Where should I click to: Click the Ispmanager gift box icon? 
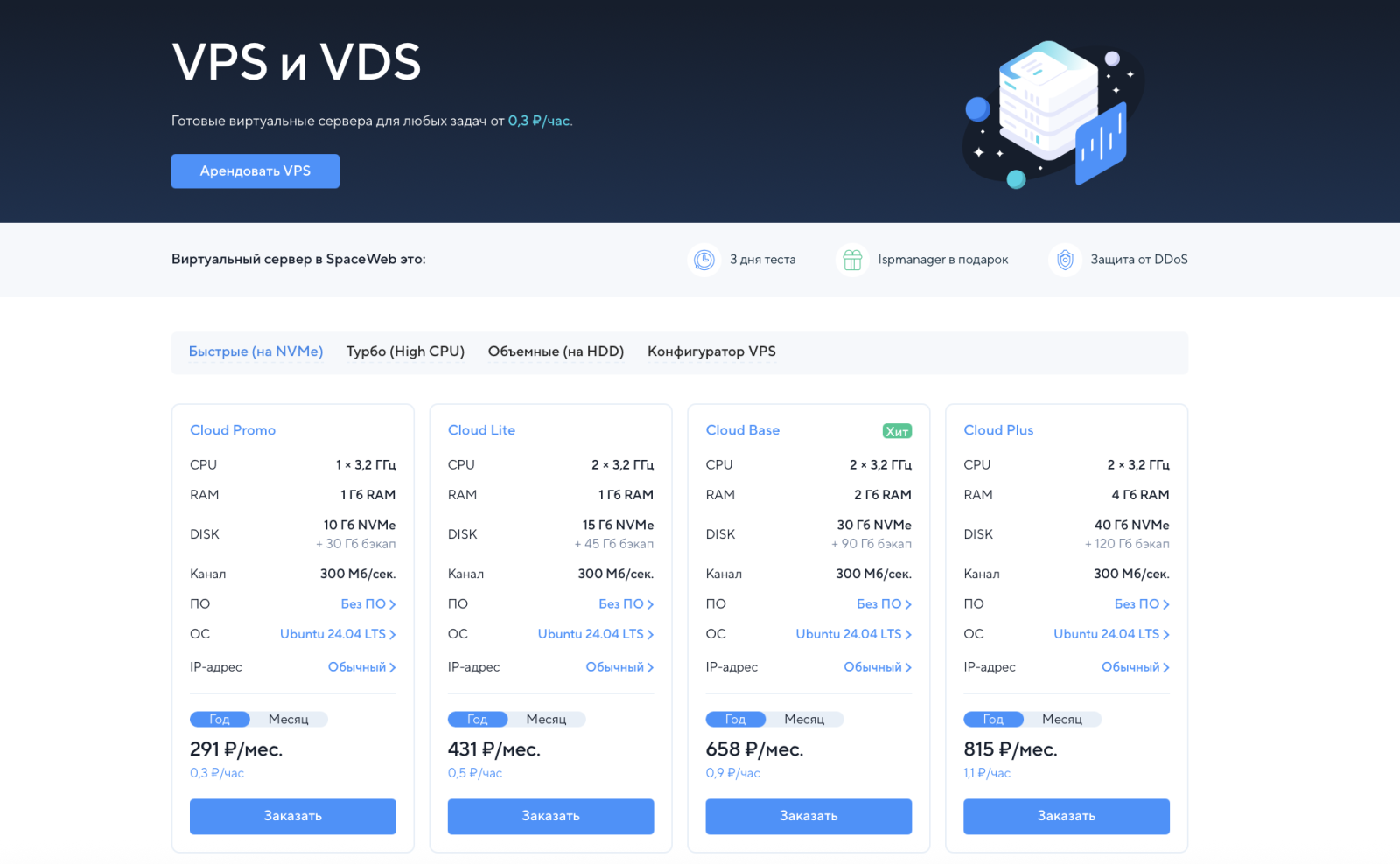(x=852, y=260)
